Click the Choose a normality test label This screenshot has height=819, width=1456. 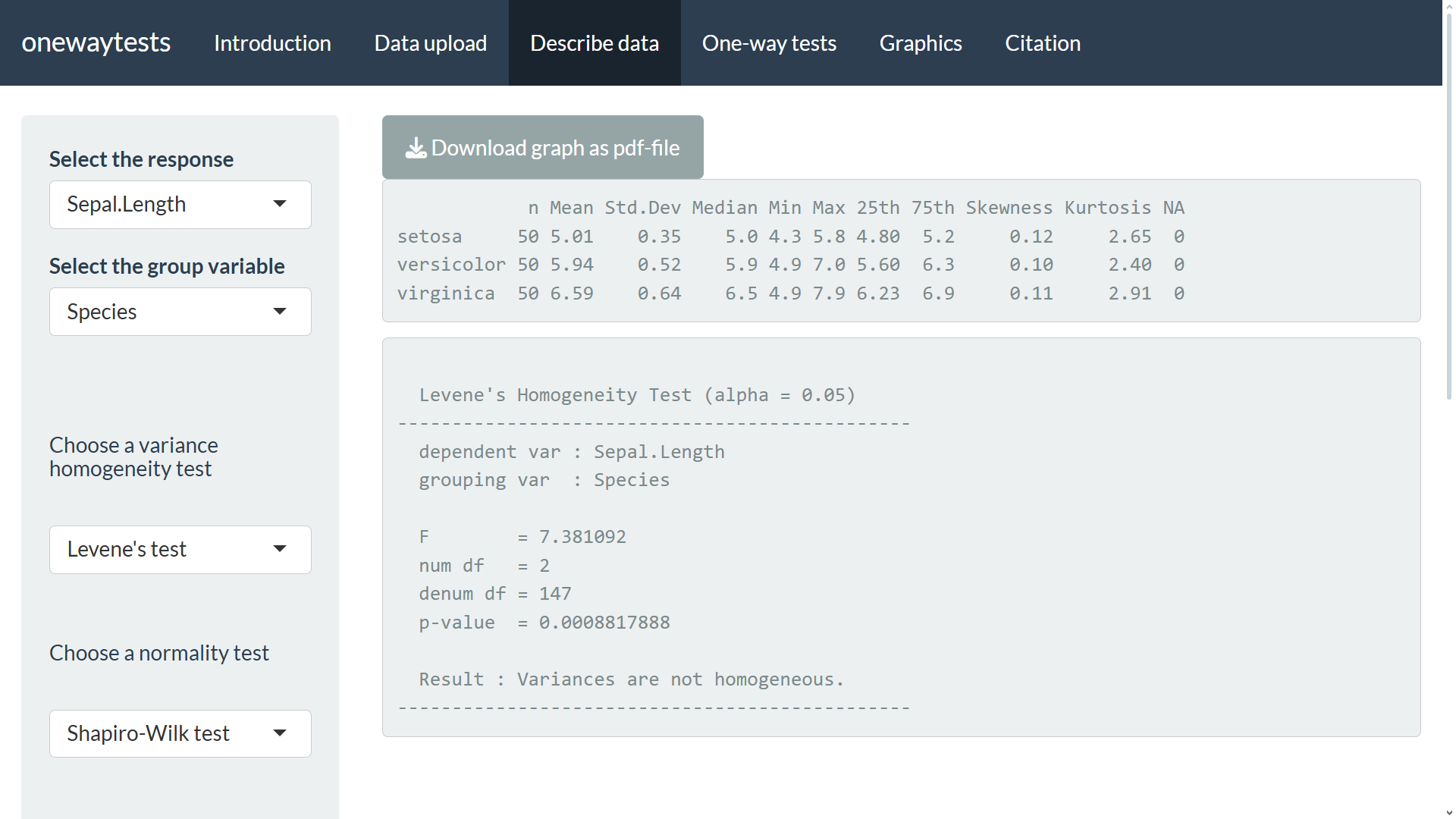point(159,653)
